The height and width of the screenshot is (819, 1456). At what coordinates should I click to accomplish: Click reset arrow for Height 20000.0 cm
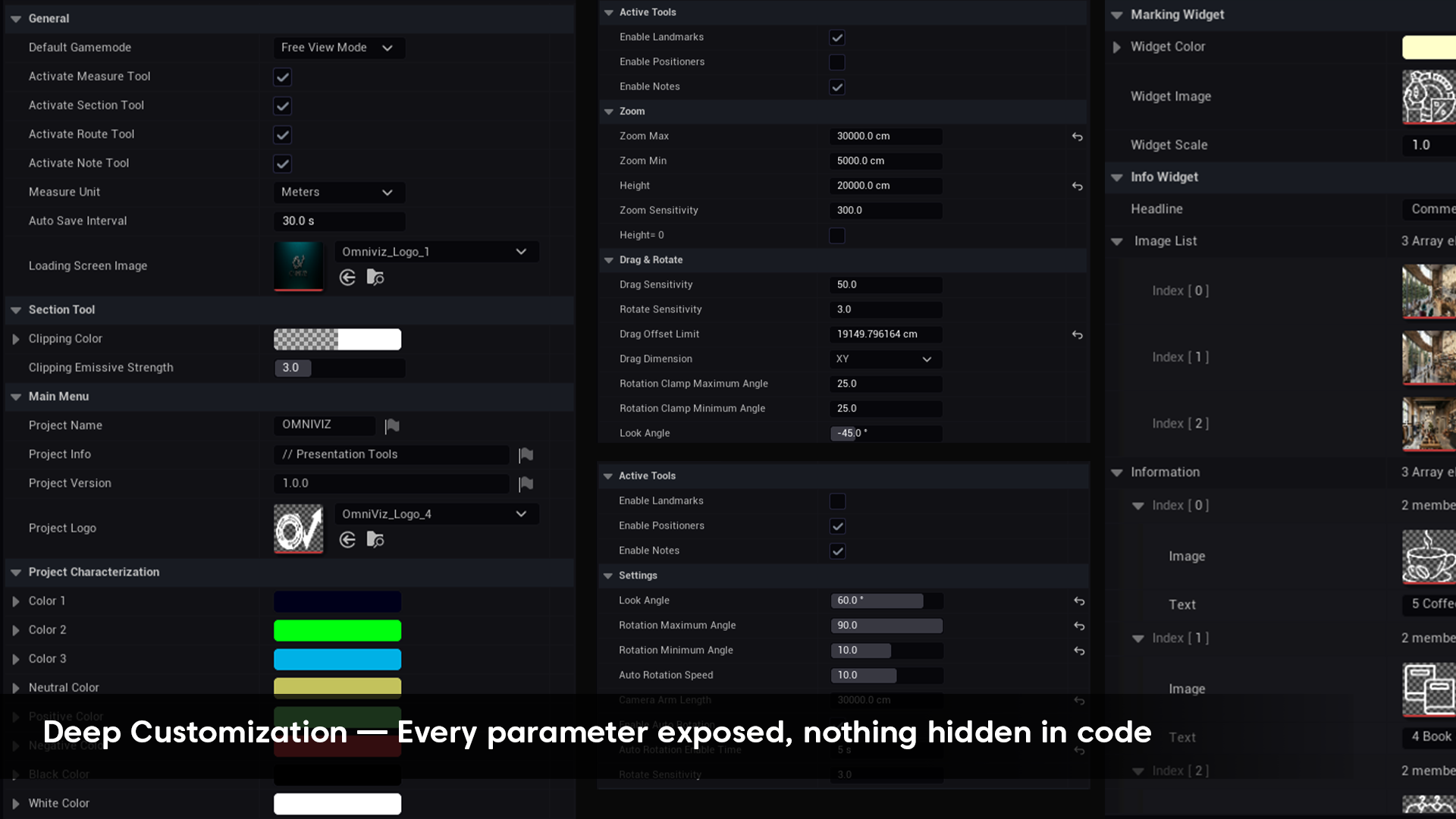click(1077, 186)
